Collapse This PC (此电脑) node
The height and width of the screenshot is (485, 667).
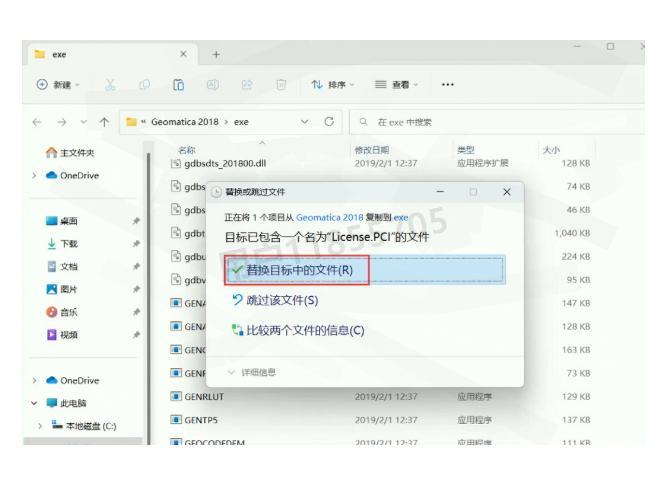34,403
